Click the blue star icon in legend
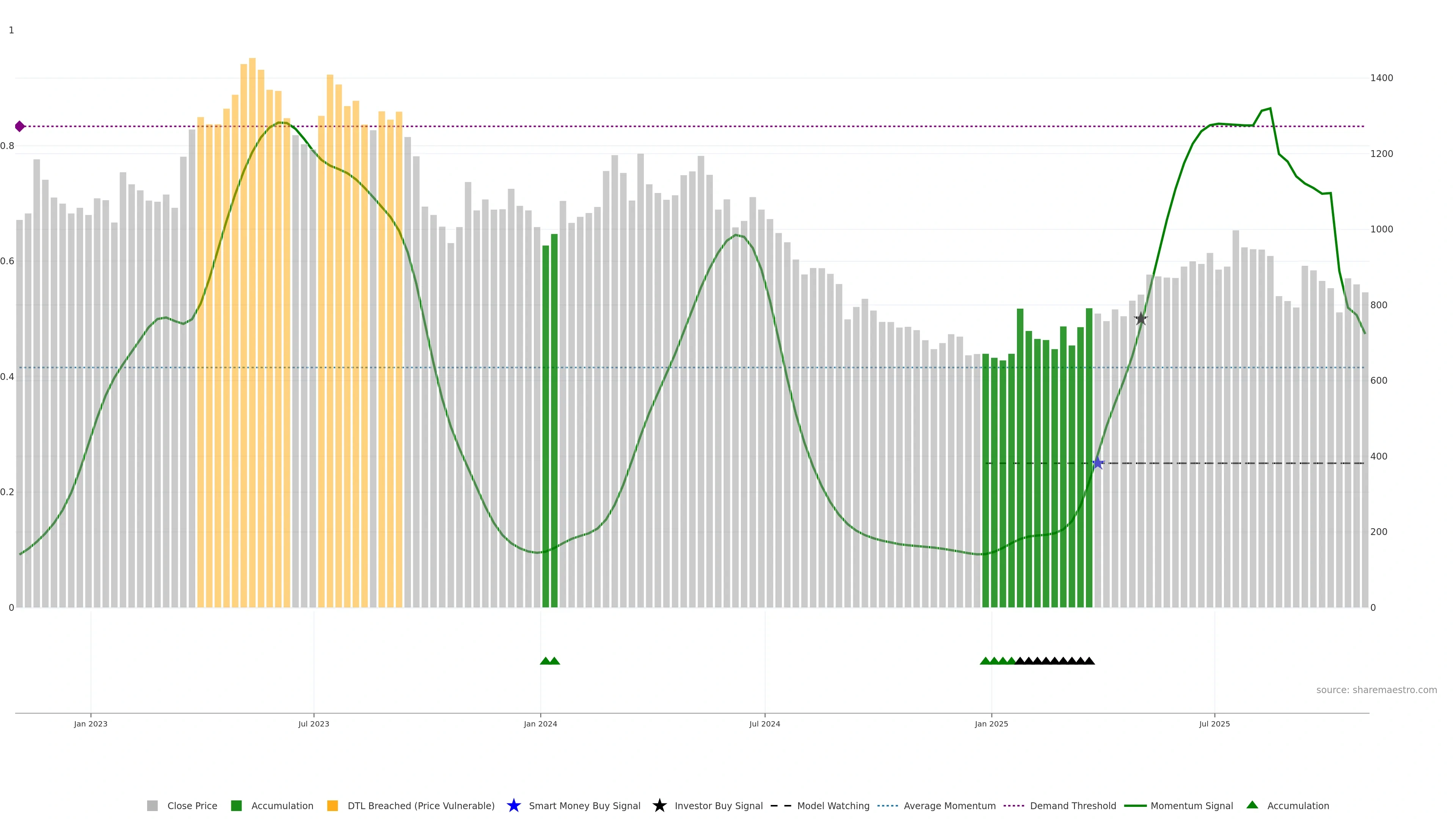The width and height of the screenshot is (1456, 819). pyautogui.click(x=513, y=806)
